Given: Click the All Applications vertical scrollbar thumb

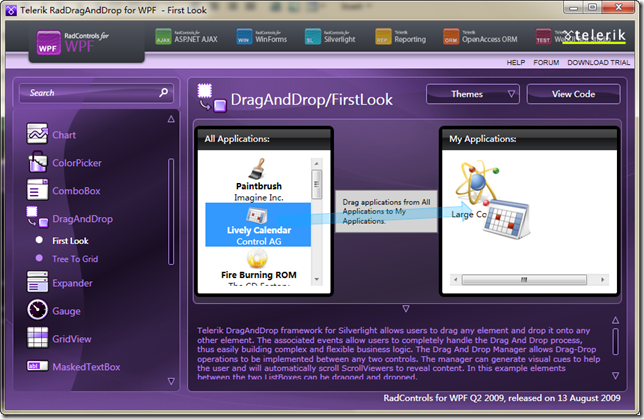Looking at the screenshot, I should point(316,184).
